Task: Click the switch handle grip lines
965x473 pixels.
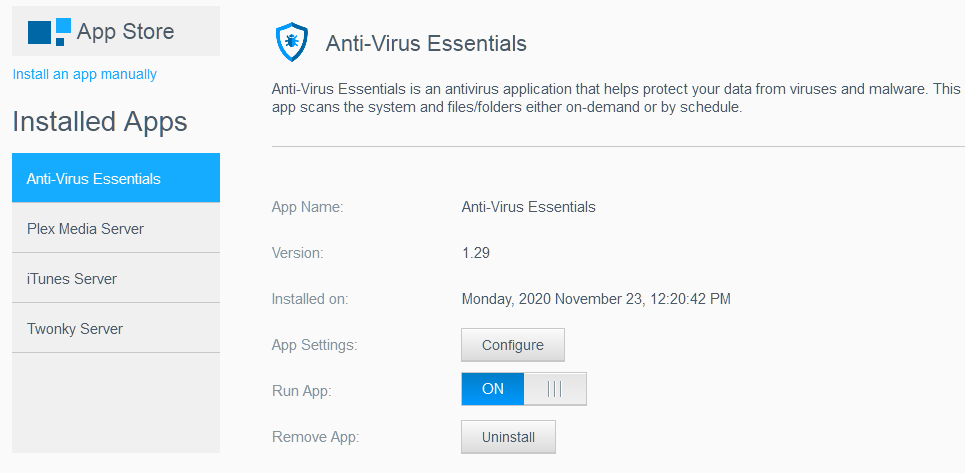Action: tap(555, 389)
